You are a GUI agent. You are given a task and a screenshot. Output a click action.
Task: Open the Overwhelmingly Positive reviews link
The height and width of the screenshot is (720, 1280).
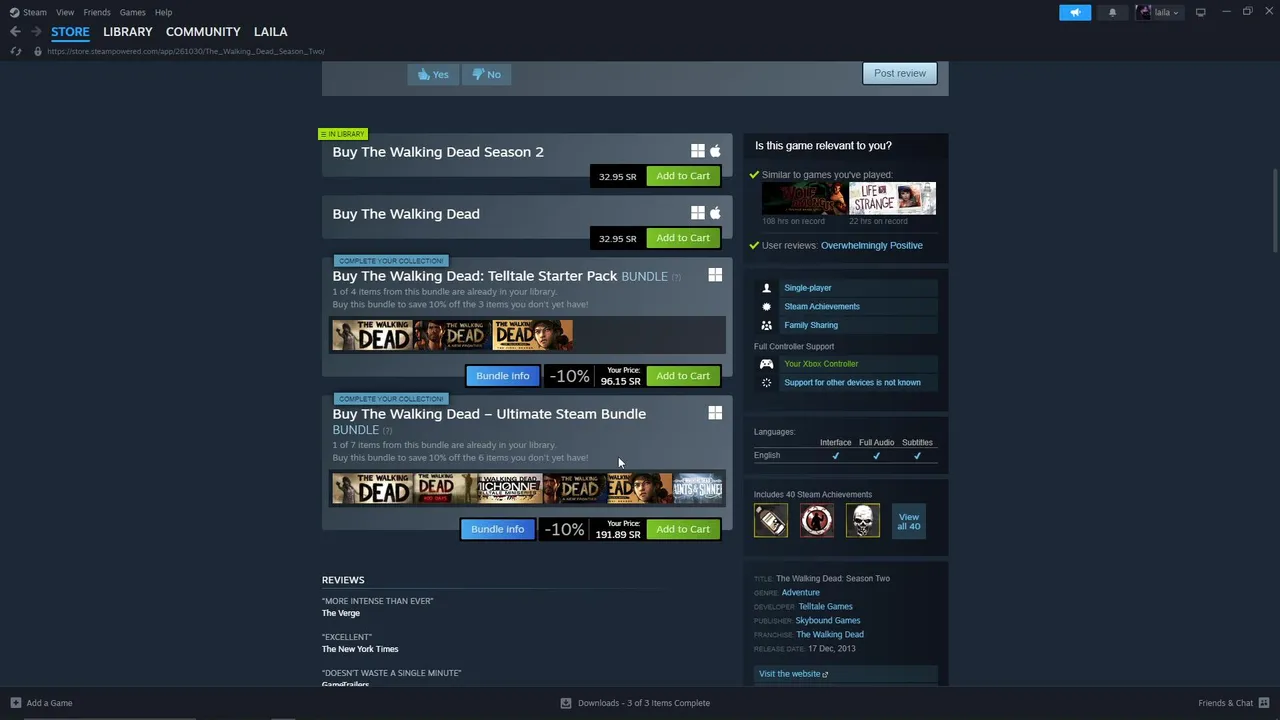tap(872, 245)
